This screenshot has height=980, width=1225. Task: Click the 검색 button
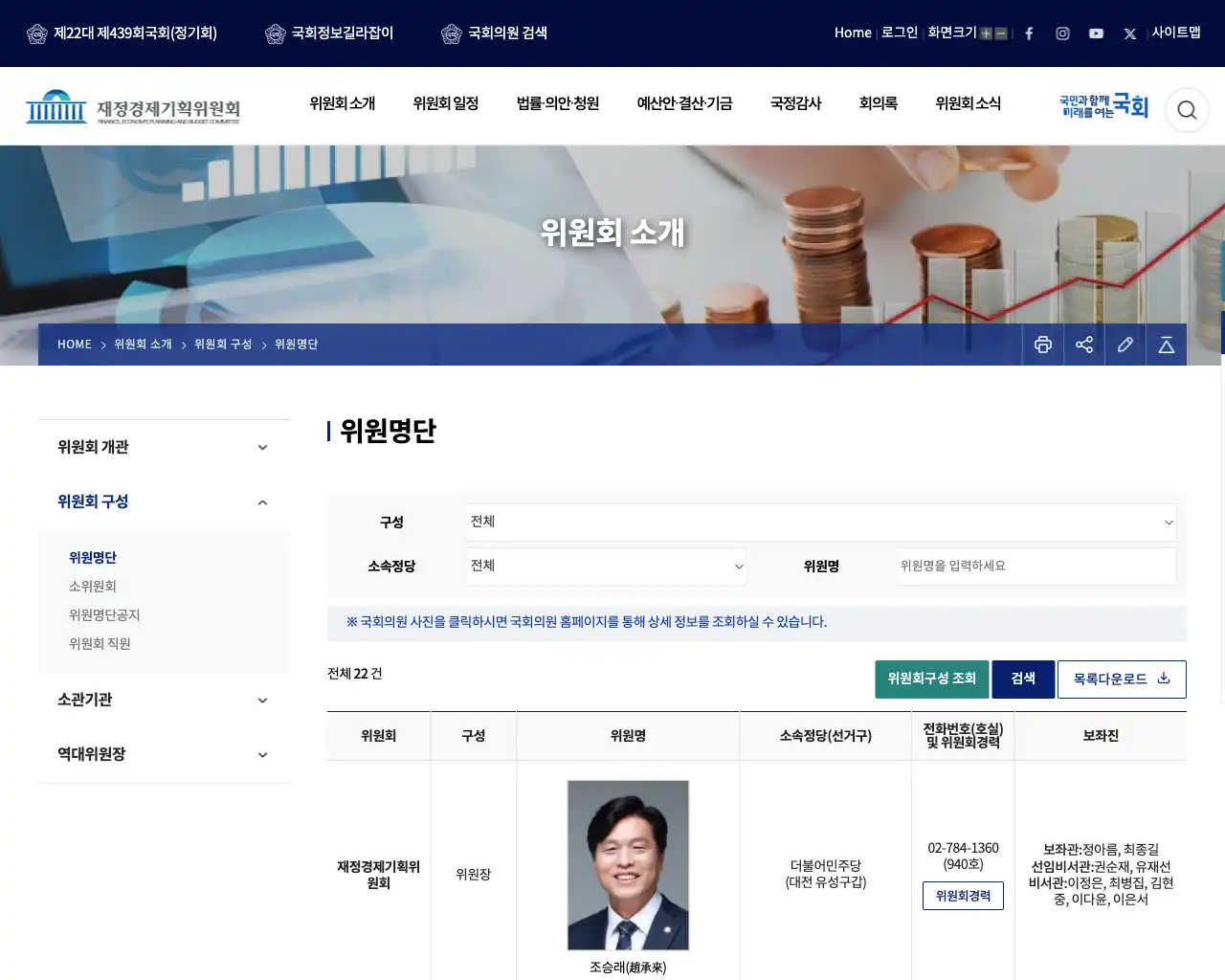point(1023,679)
